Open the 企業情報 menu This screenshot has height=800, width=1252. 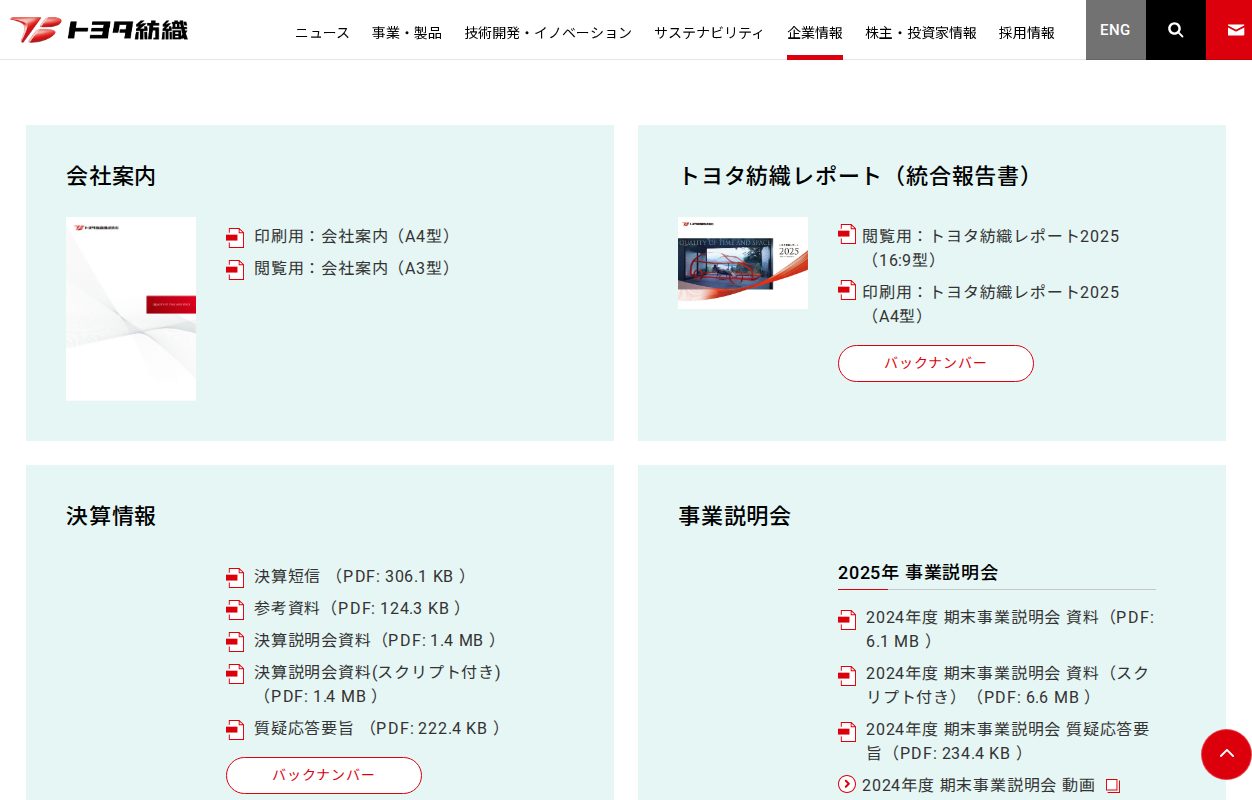(x=815, y=32)
